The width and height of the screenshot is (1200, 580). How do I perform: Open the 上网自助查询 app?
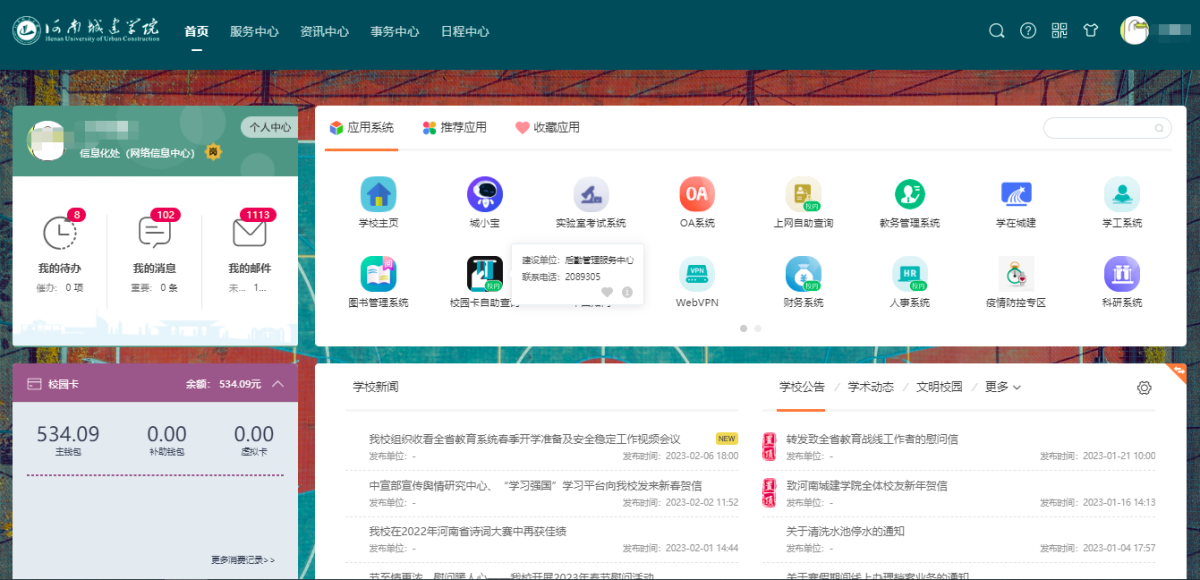(803, 194)
